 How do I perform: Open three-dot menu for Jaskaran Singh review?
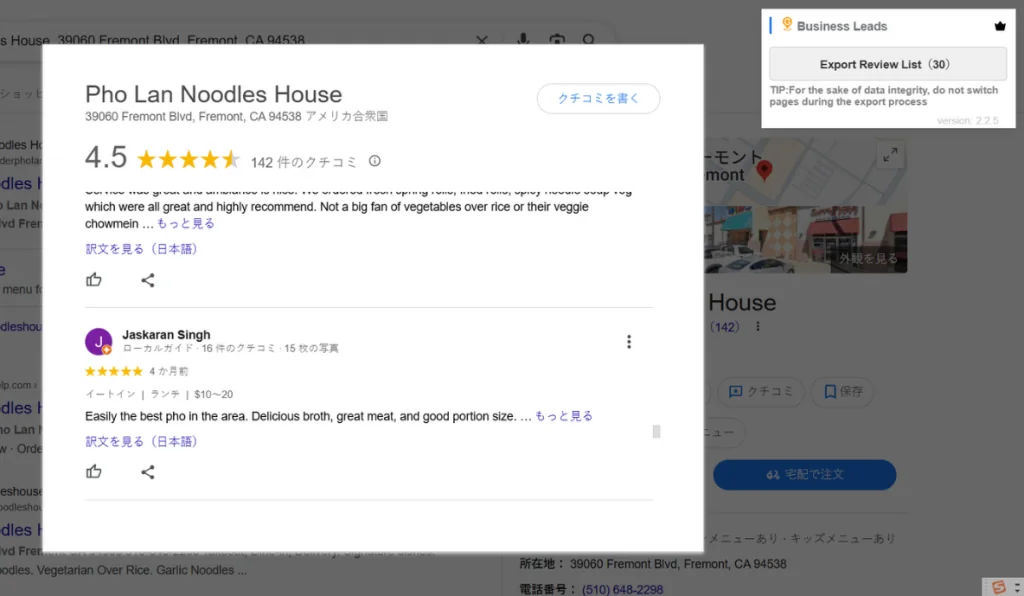(x=629, y=341)
